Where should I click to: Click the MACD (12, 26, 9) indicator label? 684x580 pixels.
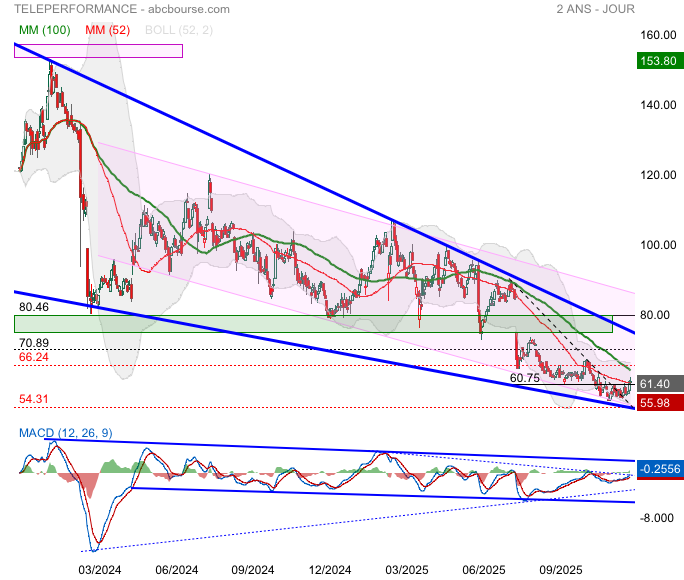[x=62, y=432]
